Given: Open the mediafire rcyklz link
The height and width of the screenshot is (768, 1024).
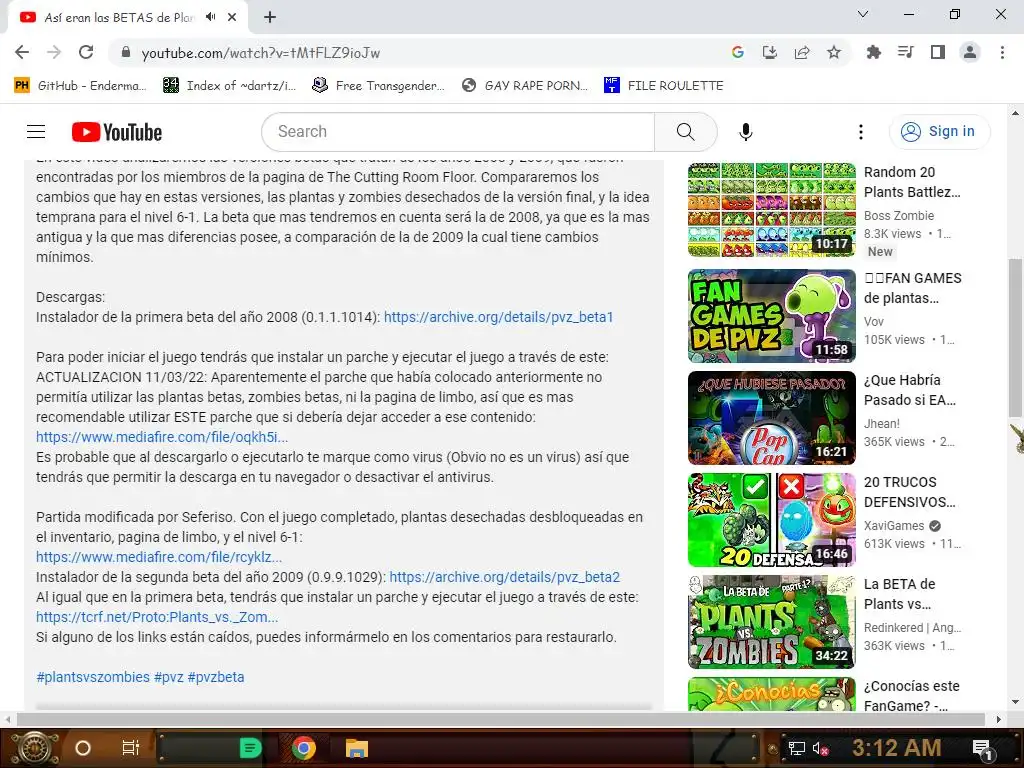Looking at the screenshot, I should [x=159, y=557].
